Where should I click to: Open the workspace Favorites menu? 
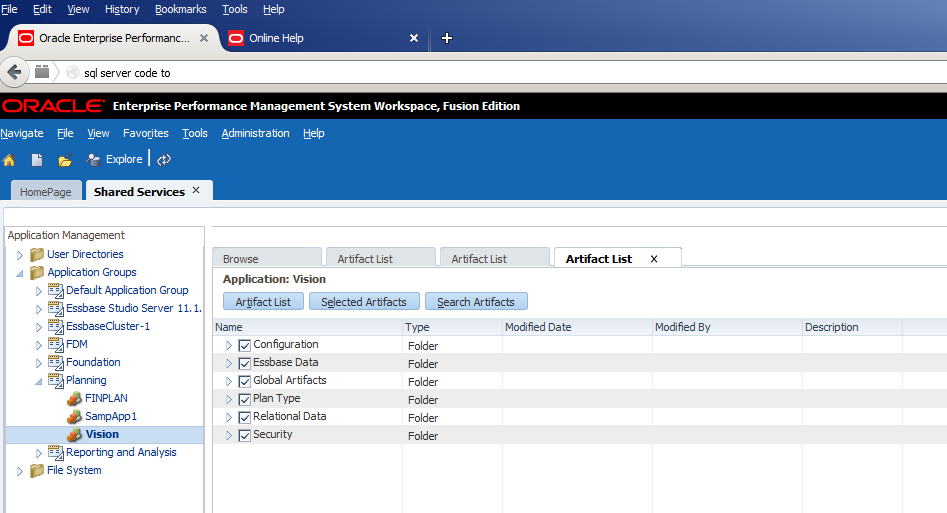point(146,133)
